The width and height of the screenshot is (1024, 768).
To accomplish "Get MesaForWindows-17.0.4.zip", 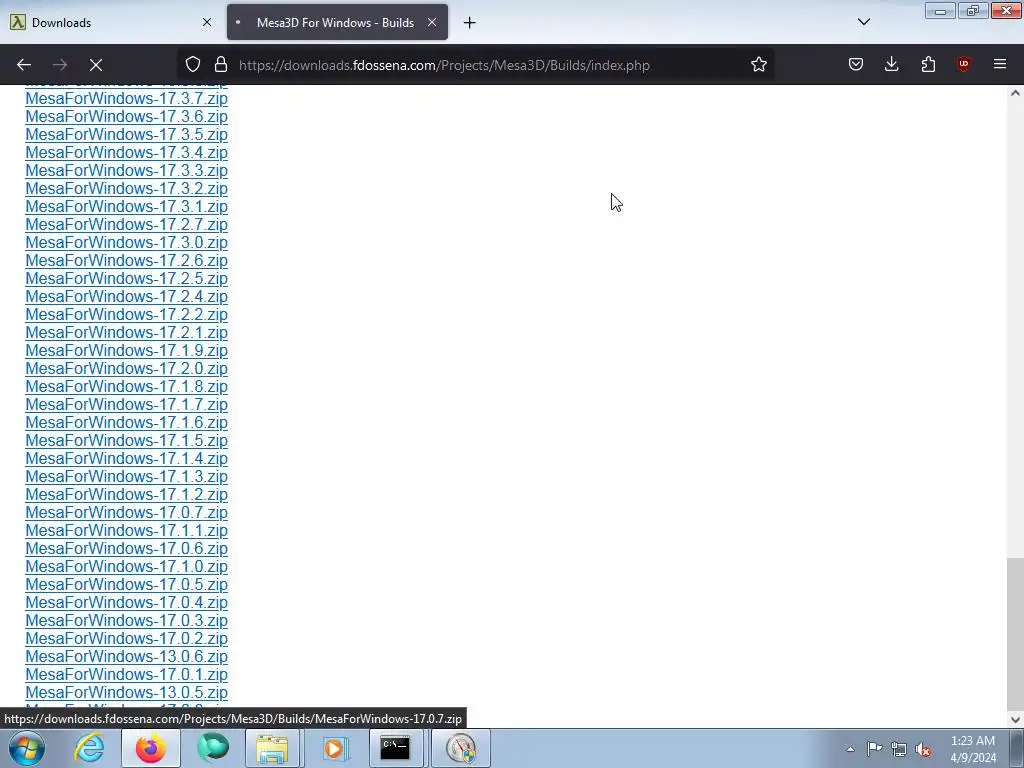I will click(x=127, y=603).
